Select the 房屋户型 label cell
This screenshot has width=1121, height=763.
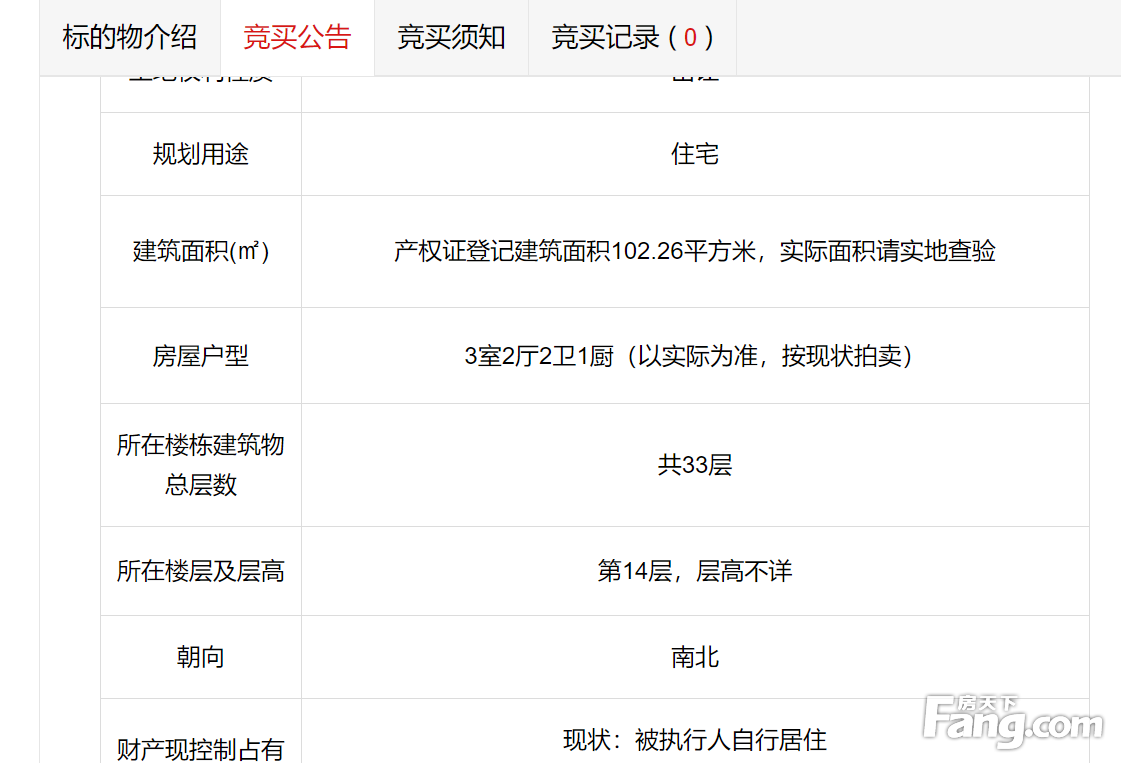click(x=200, y=356)
